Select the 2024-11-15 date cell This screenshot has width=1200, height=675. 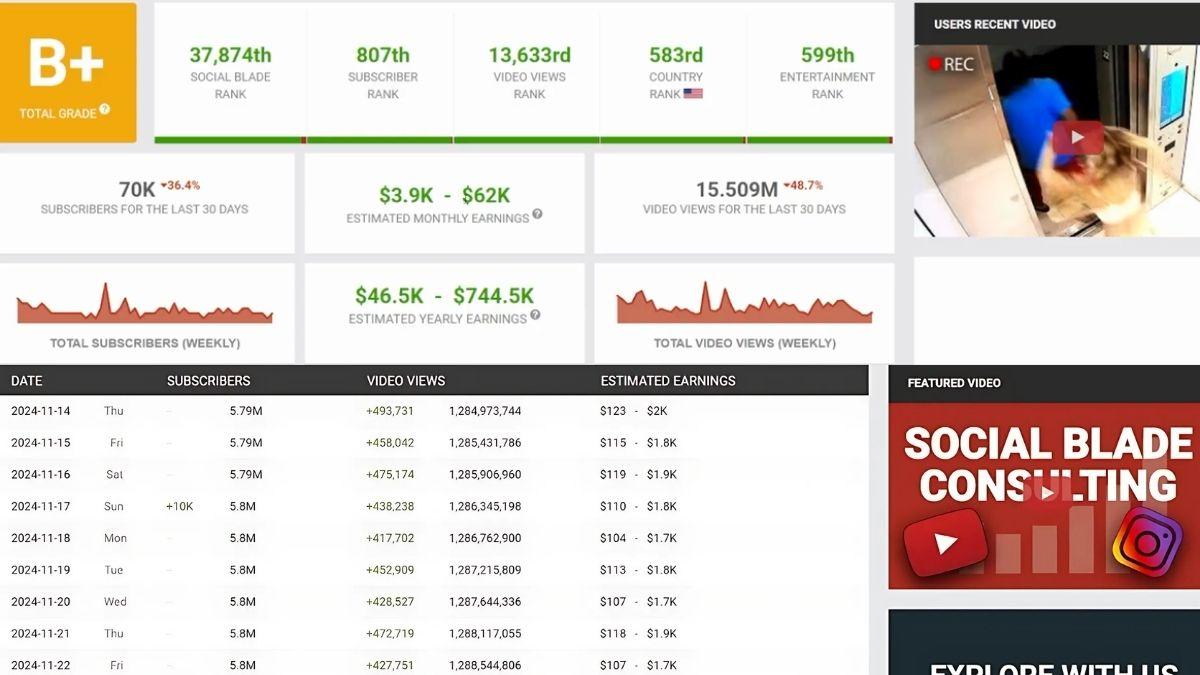[x=41, y=443]
